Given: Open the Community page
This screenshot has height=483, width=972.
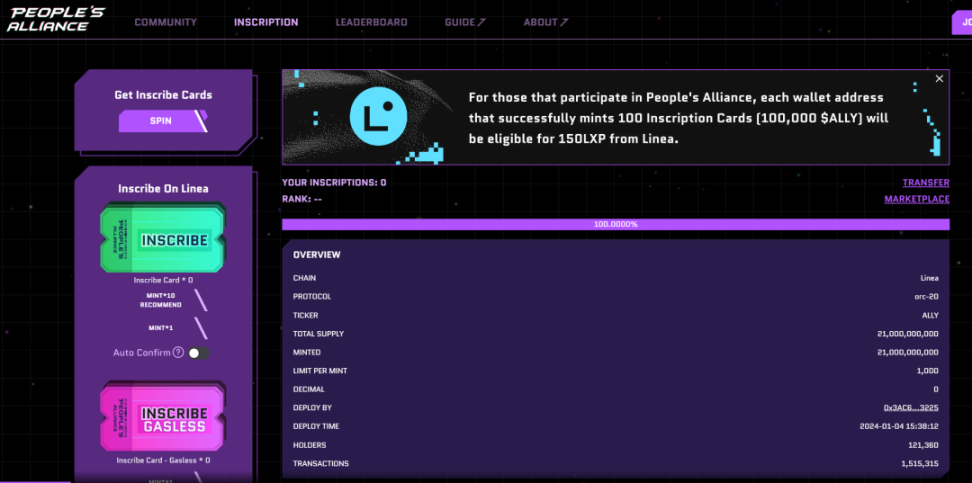Looking at the screenshot, I should pos(165,22).
